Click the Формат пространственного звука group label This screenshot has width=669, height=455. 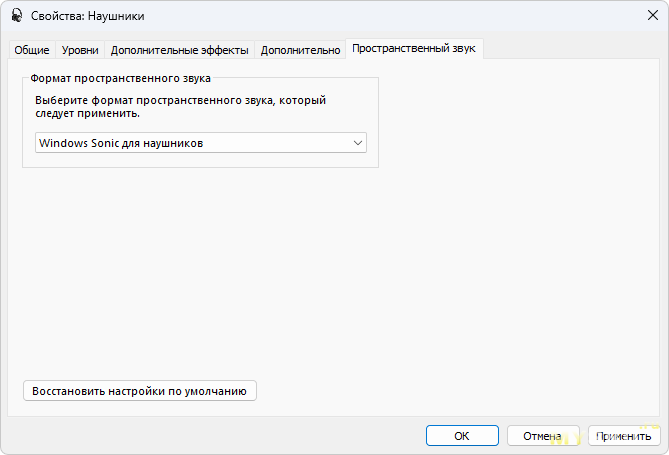(x=120, y=79)
